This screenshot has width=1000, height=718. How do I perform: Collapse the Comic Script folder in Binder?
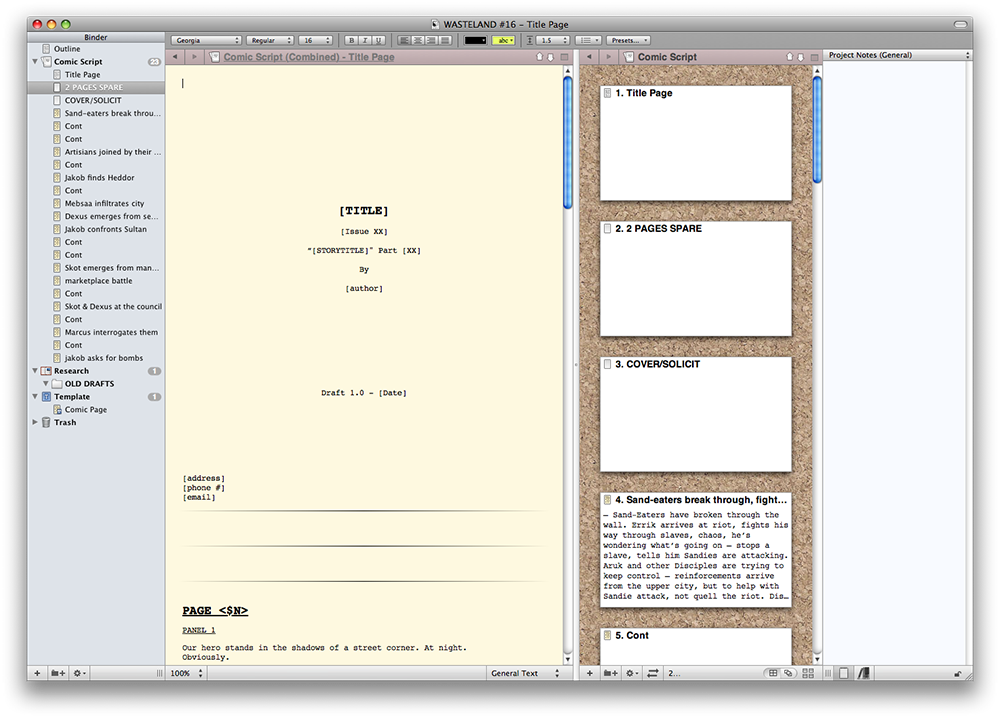pos(36,62)
